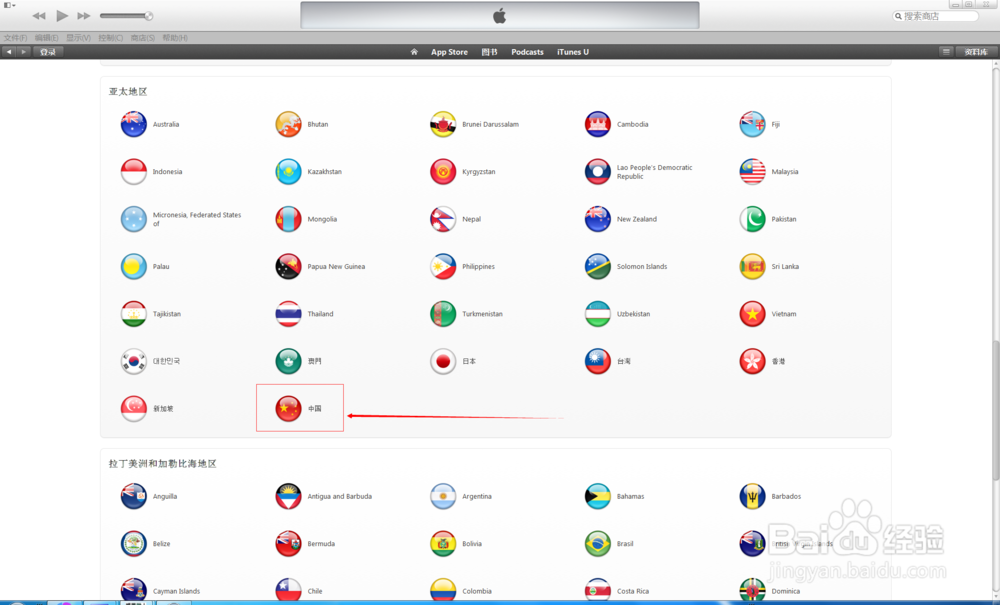This screenshot has width=1000, height=605.
Task: Open the 控制(C) menu
Action: click(x=111, y=38)
